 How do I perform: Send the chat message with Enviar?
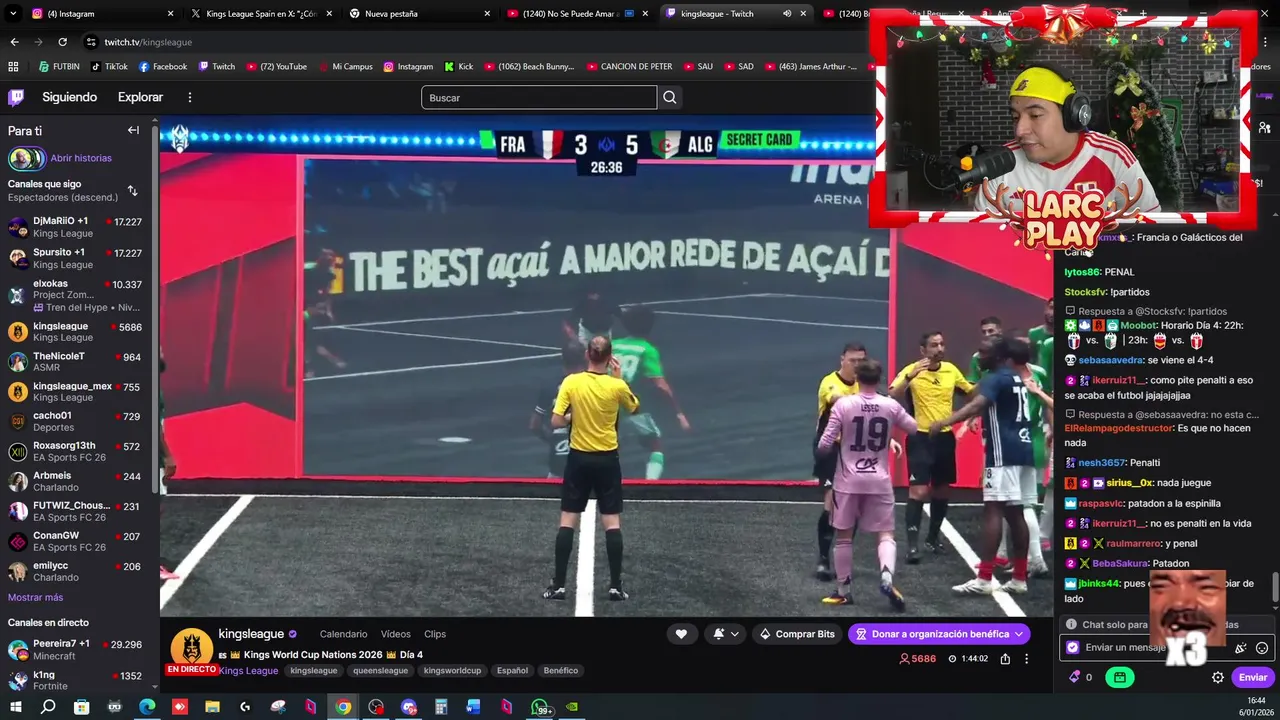(1252, 677)
